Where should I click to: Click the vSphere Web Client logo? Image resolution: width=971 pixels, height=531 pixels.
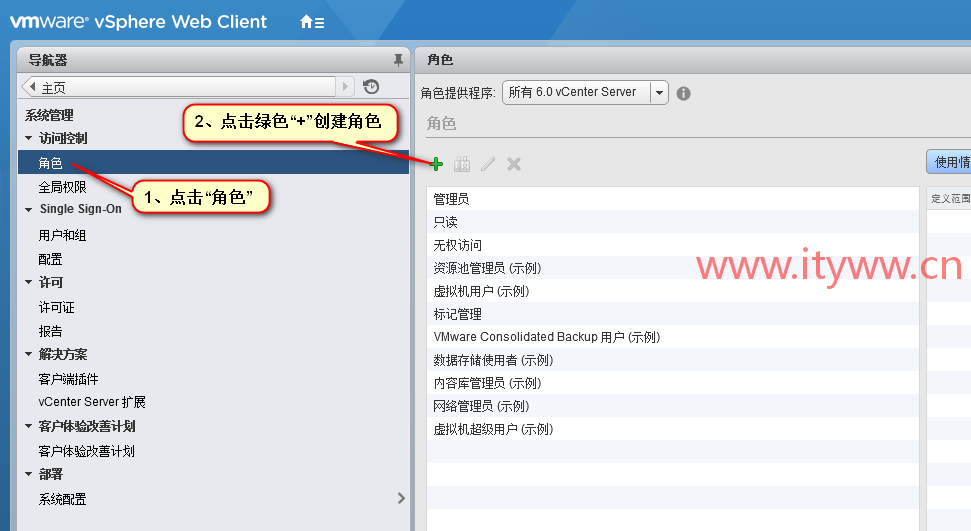(139, 22)
